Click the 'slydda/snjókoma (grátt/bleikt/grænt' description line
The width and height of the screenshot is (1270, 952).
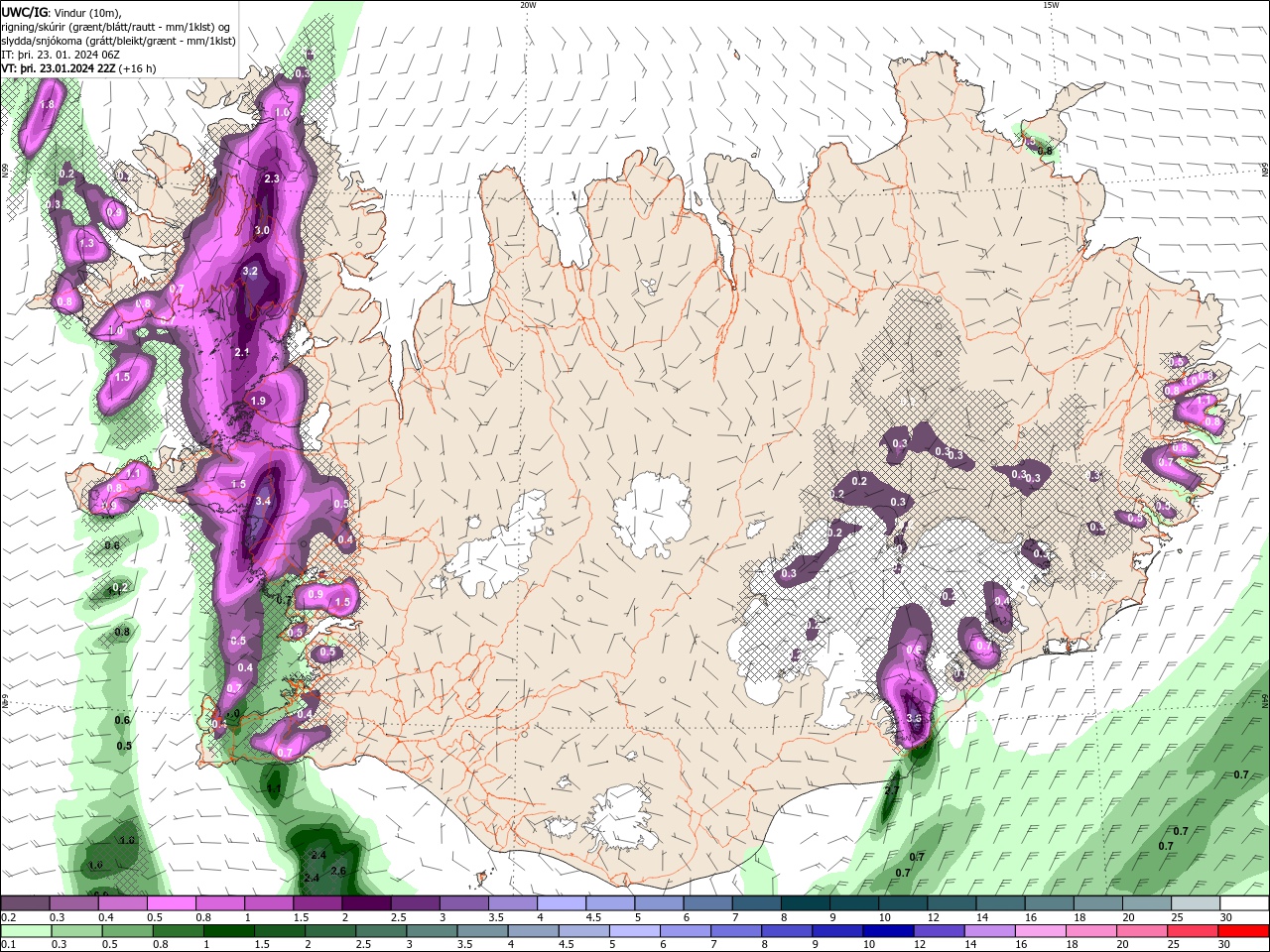tap(118, 41)
